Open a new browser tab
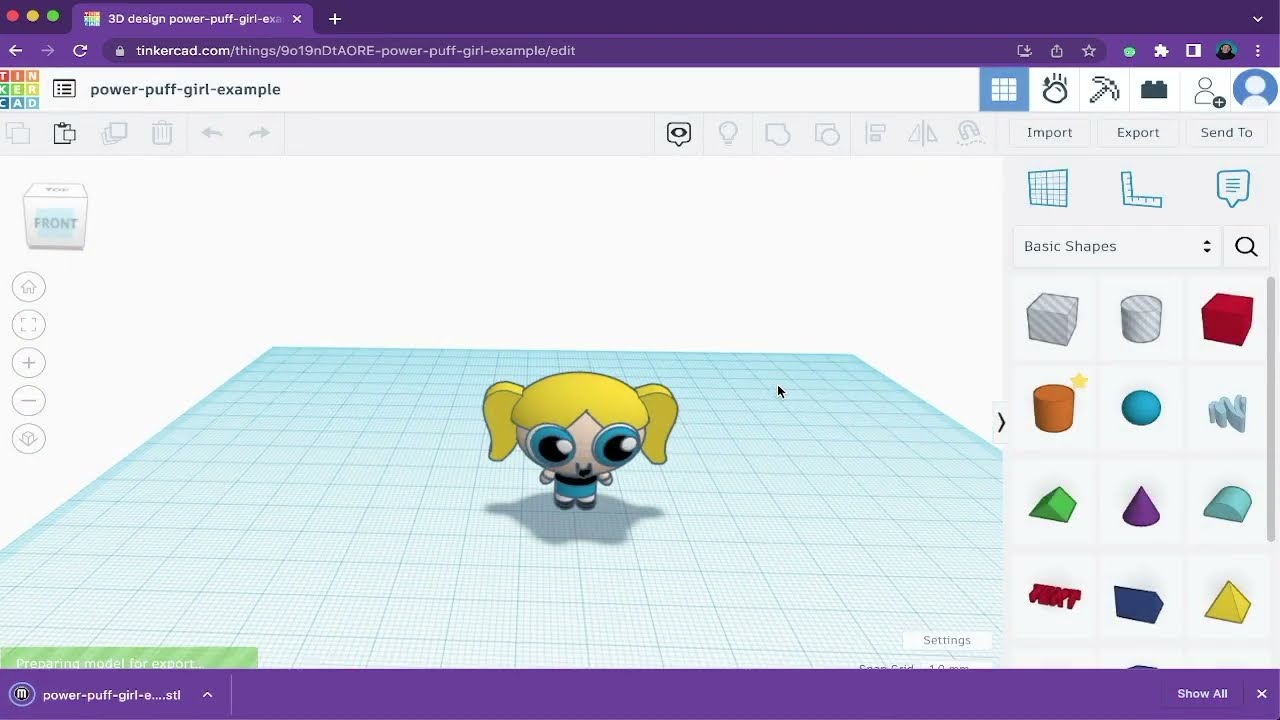 coord(335,19)
